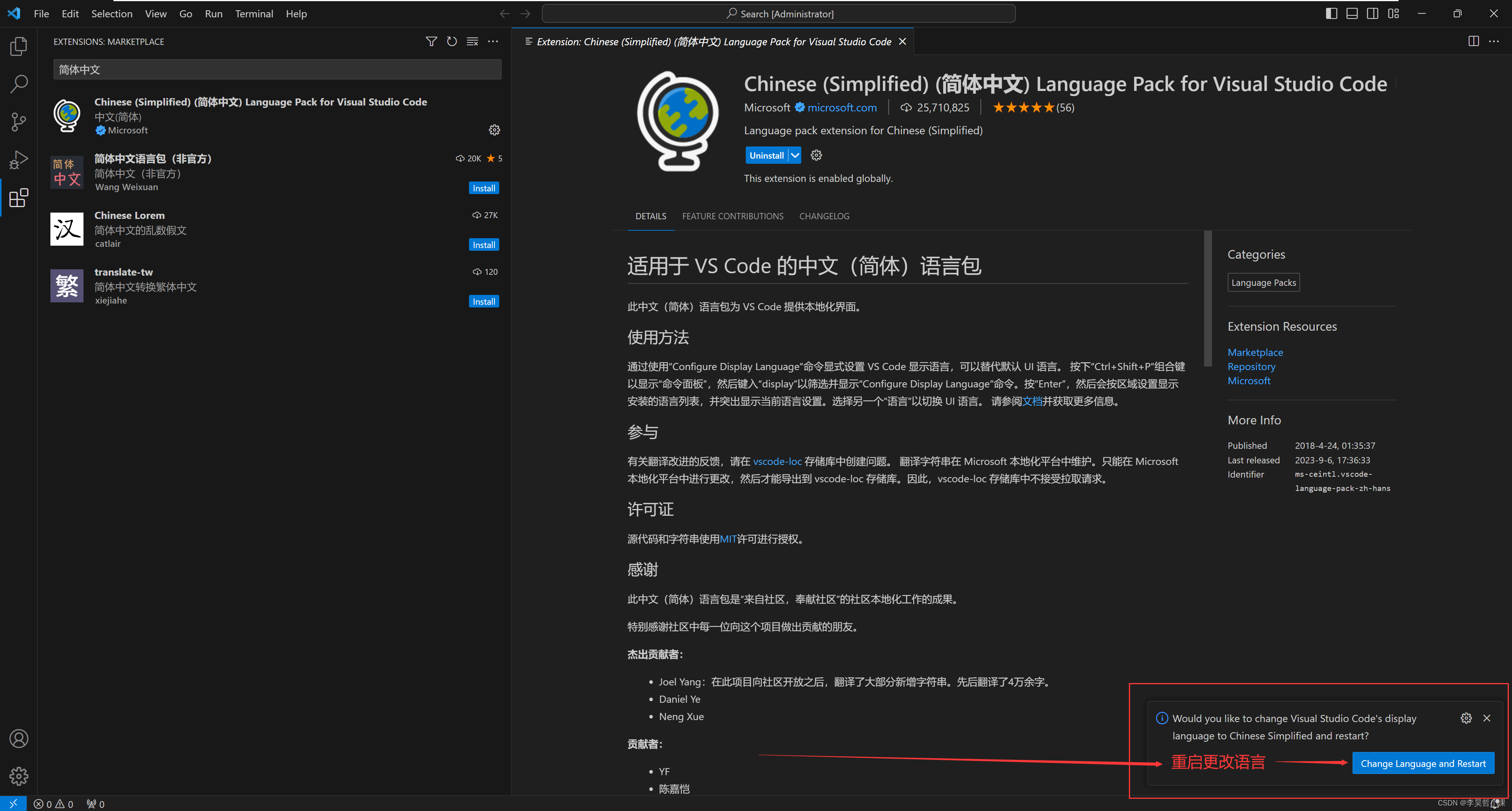Select the Chinese Lorem list item
The image size is (1512, 811).
[275, 229]
